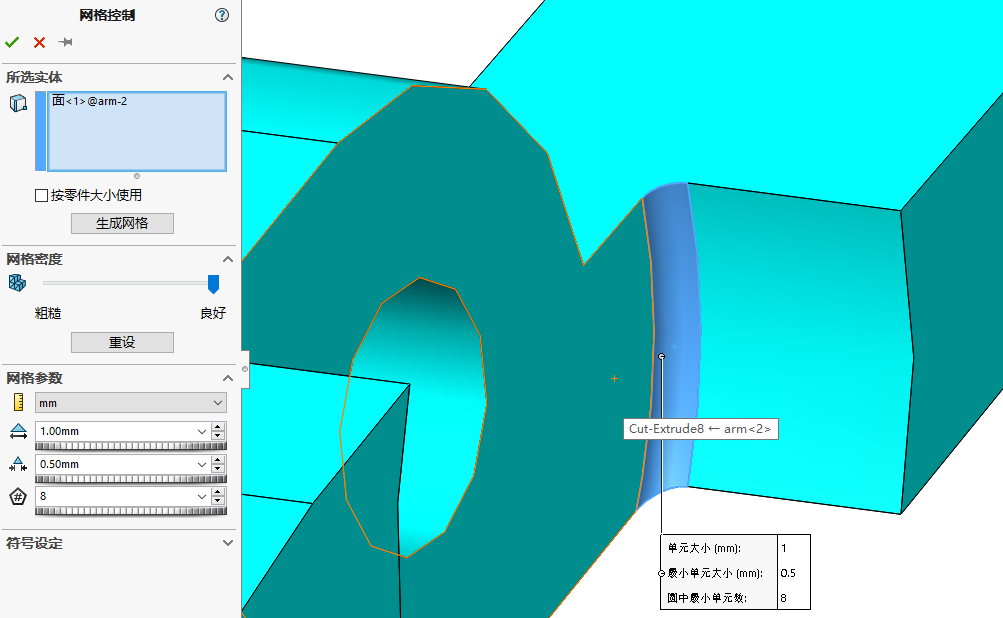1003x618 pixels.
Task: Click the face selection icon beside the entity list
Action: coord(18,103)
